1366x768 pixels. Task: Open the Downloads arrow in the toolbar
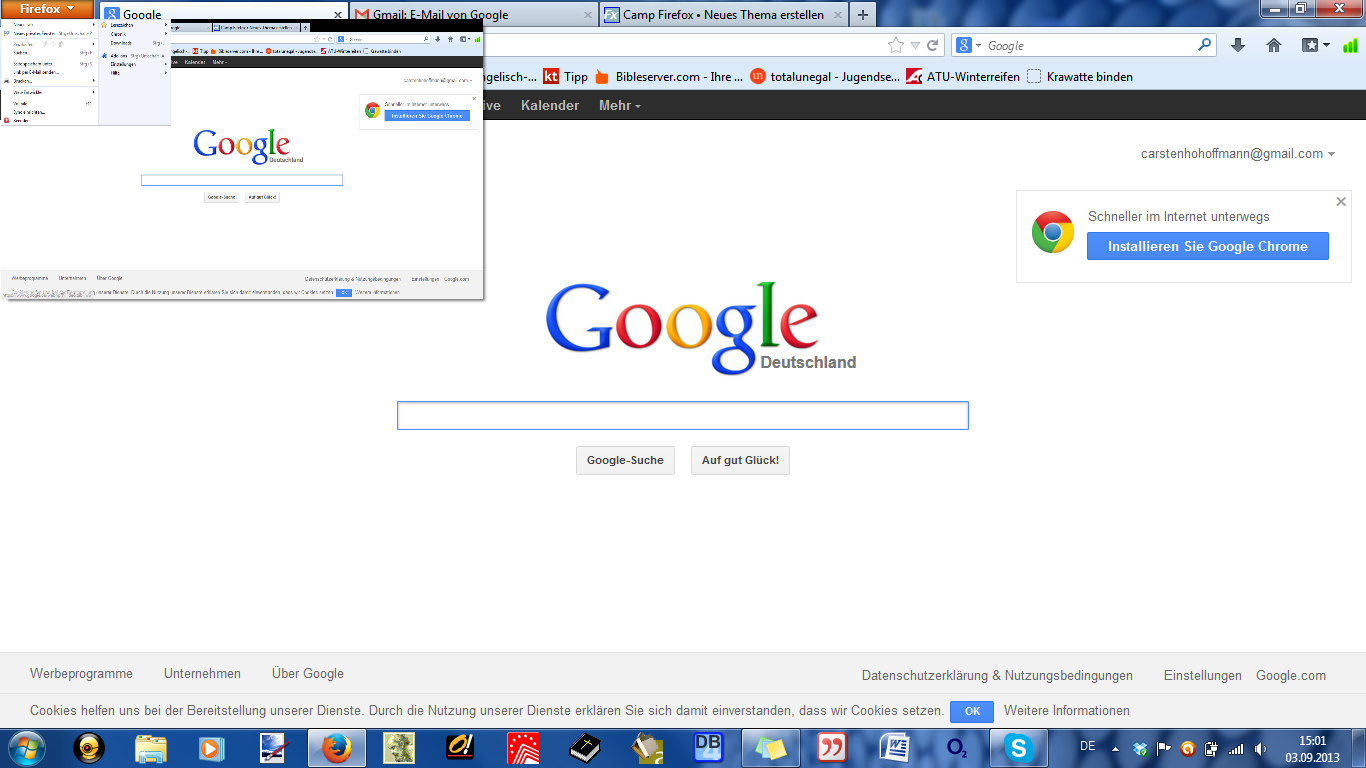[1238, 45]
